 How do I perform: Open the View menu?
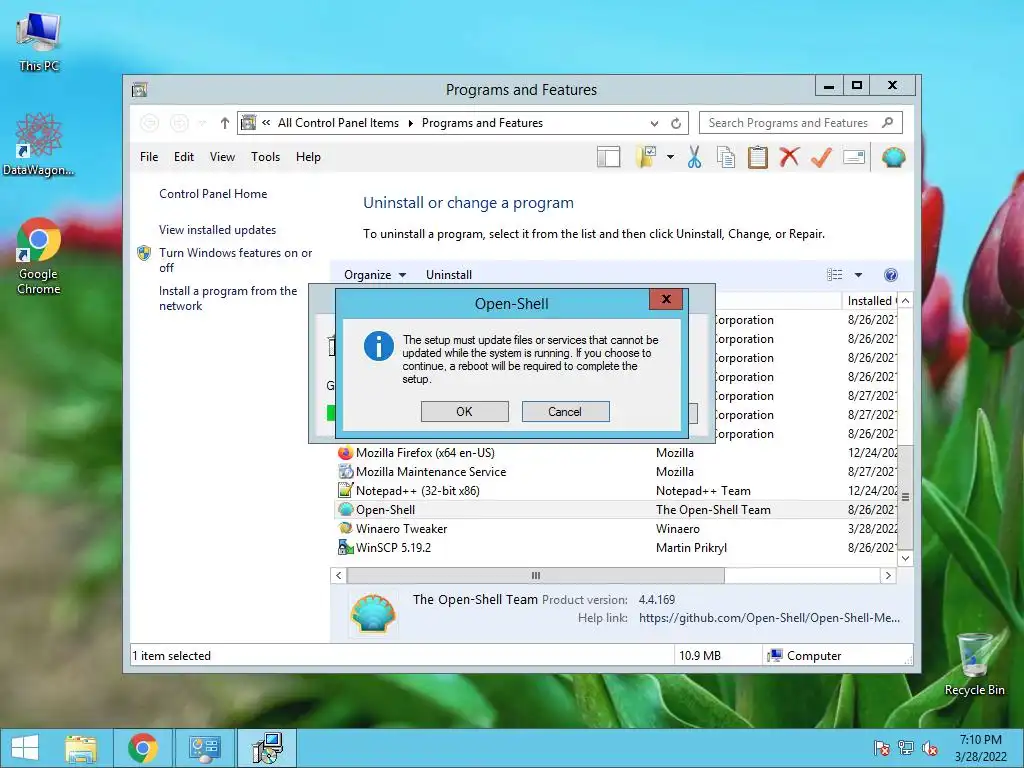click(222, 157)
